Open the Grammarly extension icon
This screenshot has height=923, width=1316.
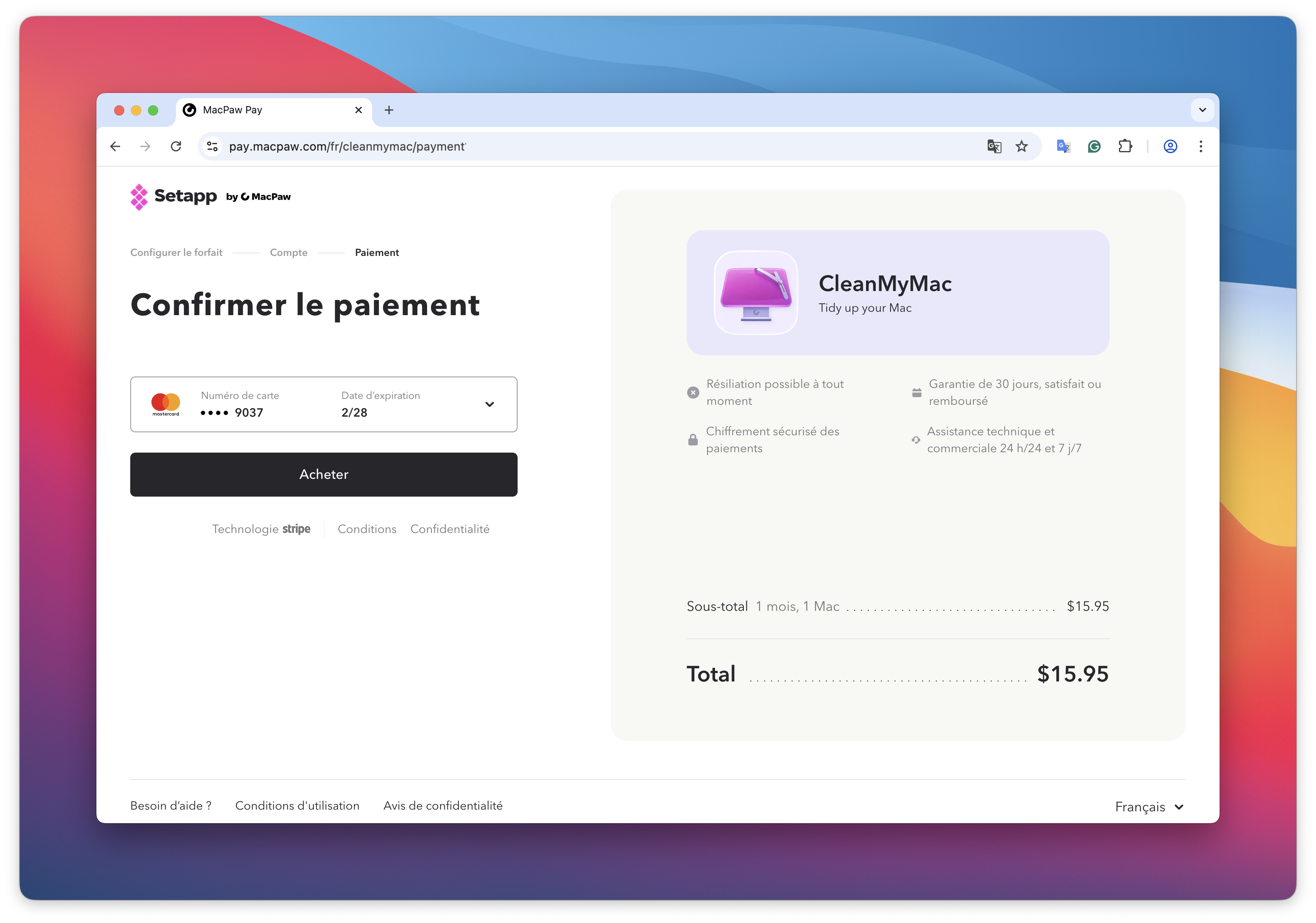tap(1094, 146)
